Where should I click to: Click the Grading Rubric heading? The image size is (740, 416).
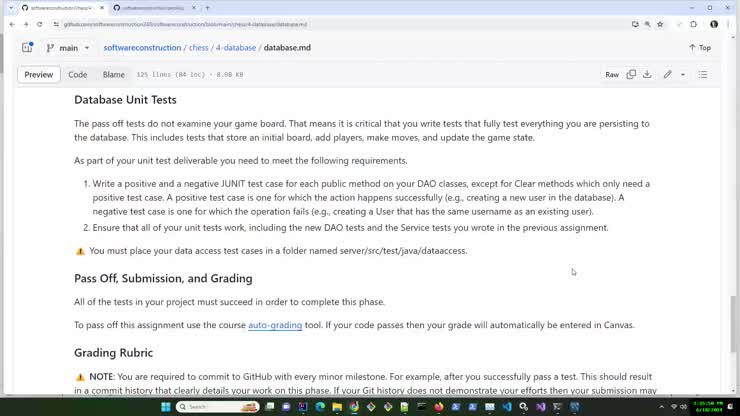(113, 353)
